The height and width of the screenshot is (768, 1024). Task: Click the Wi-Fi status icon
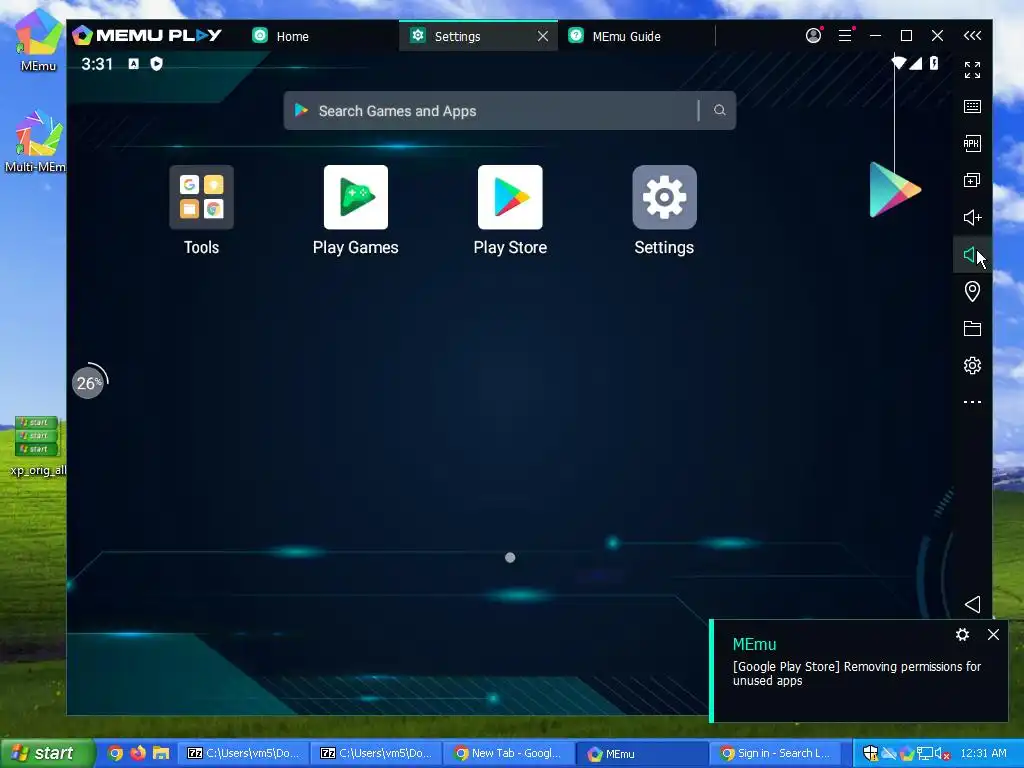pyautogui.click(x=899, y=63)
